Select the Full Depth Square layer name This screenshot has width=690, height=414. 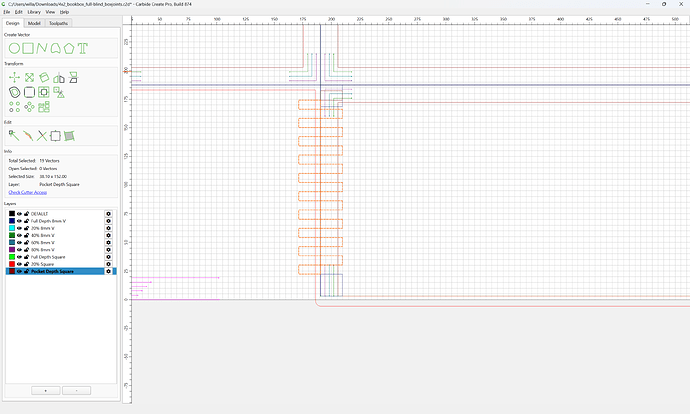point(48,257)
